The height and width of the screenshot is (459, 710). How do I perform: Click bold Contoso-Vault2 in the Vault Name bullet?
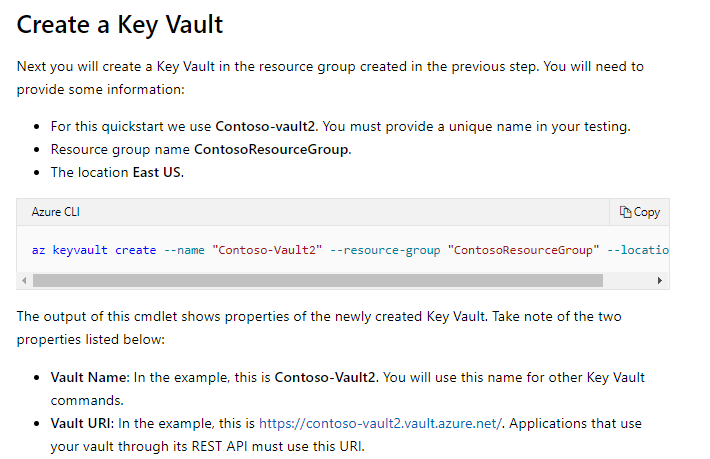(x=326, y=377)
